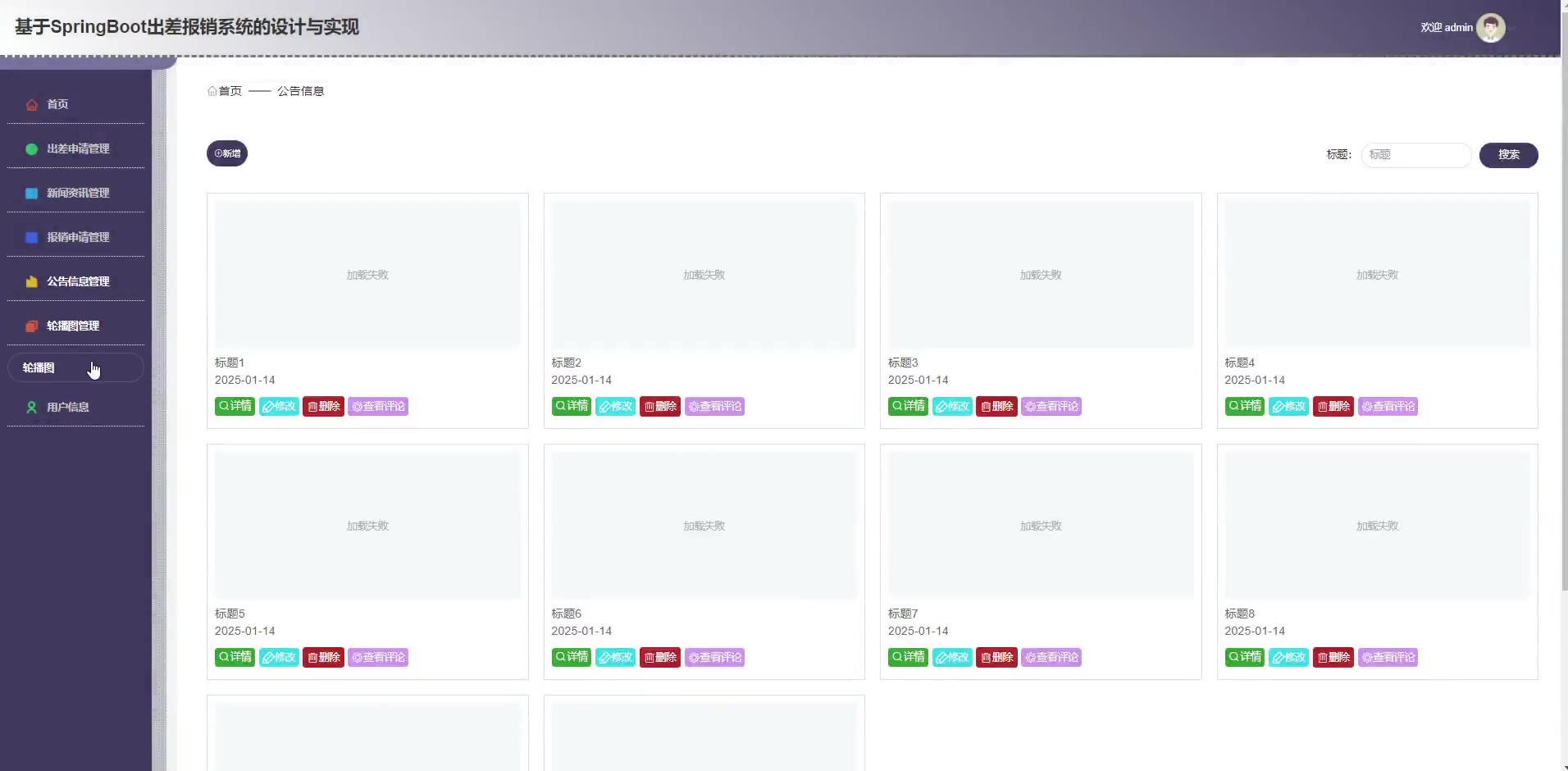The image size is (1568, 771).
Task: Click 删除 for 标题2
Action: tap(660, 406)
